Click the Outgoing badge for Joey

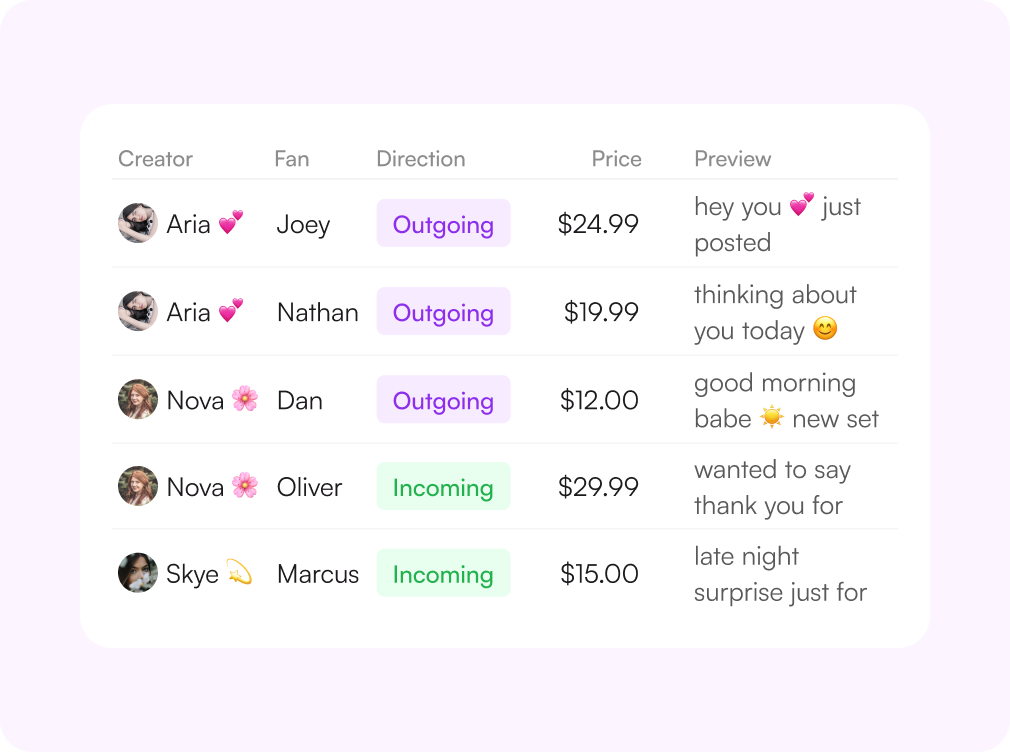443,224
